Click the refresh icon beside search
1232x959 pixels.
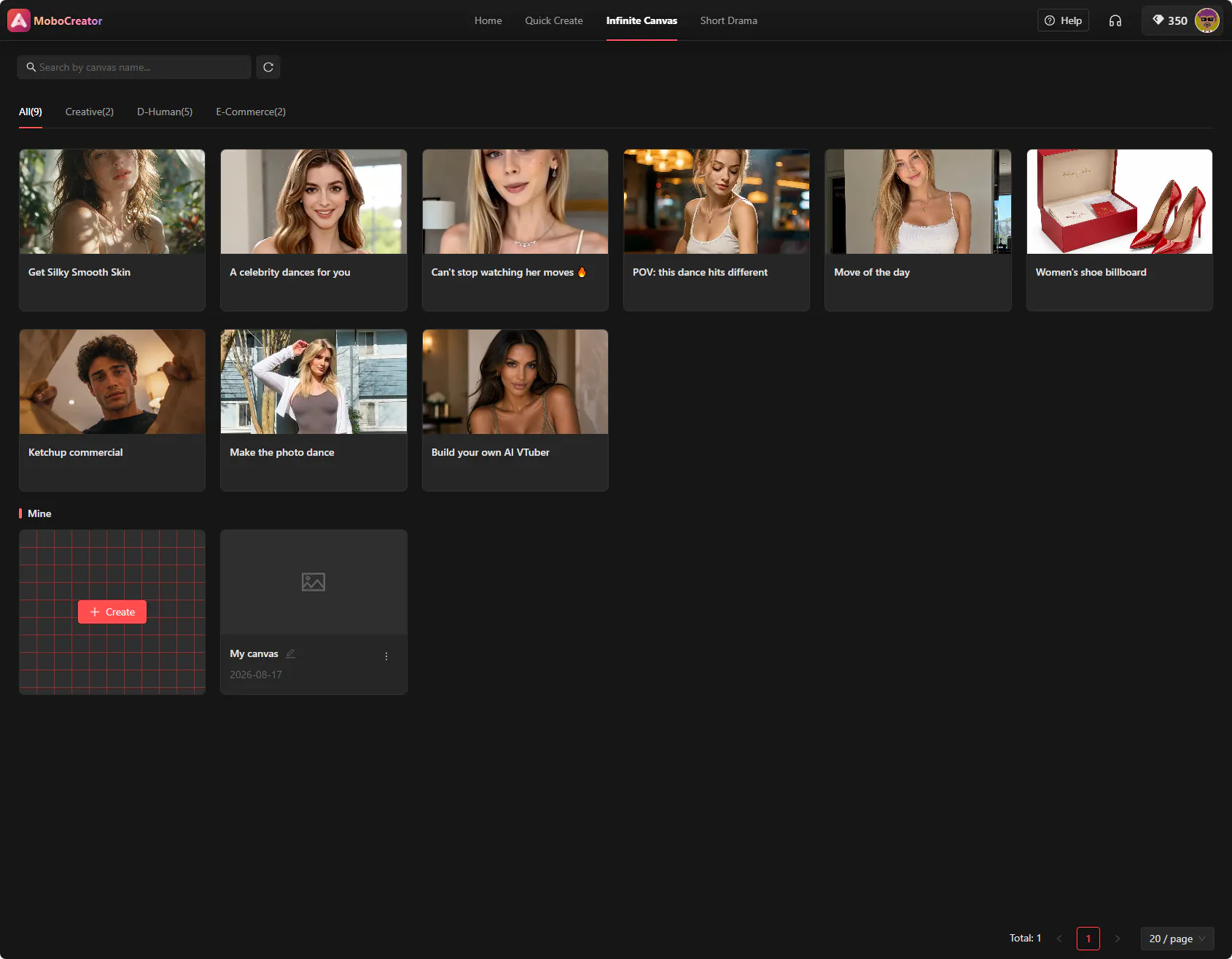click(268, 67)
